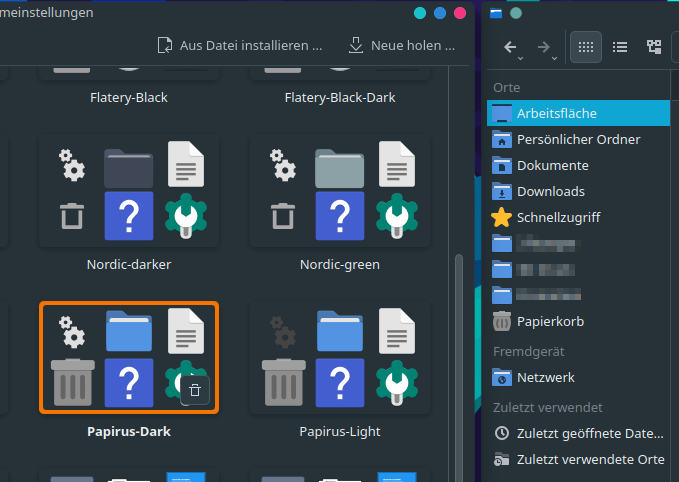The width and height of the screenshot is (679, 482).
Task: Switch file manager to icons view
Action: (586, 47)
